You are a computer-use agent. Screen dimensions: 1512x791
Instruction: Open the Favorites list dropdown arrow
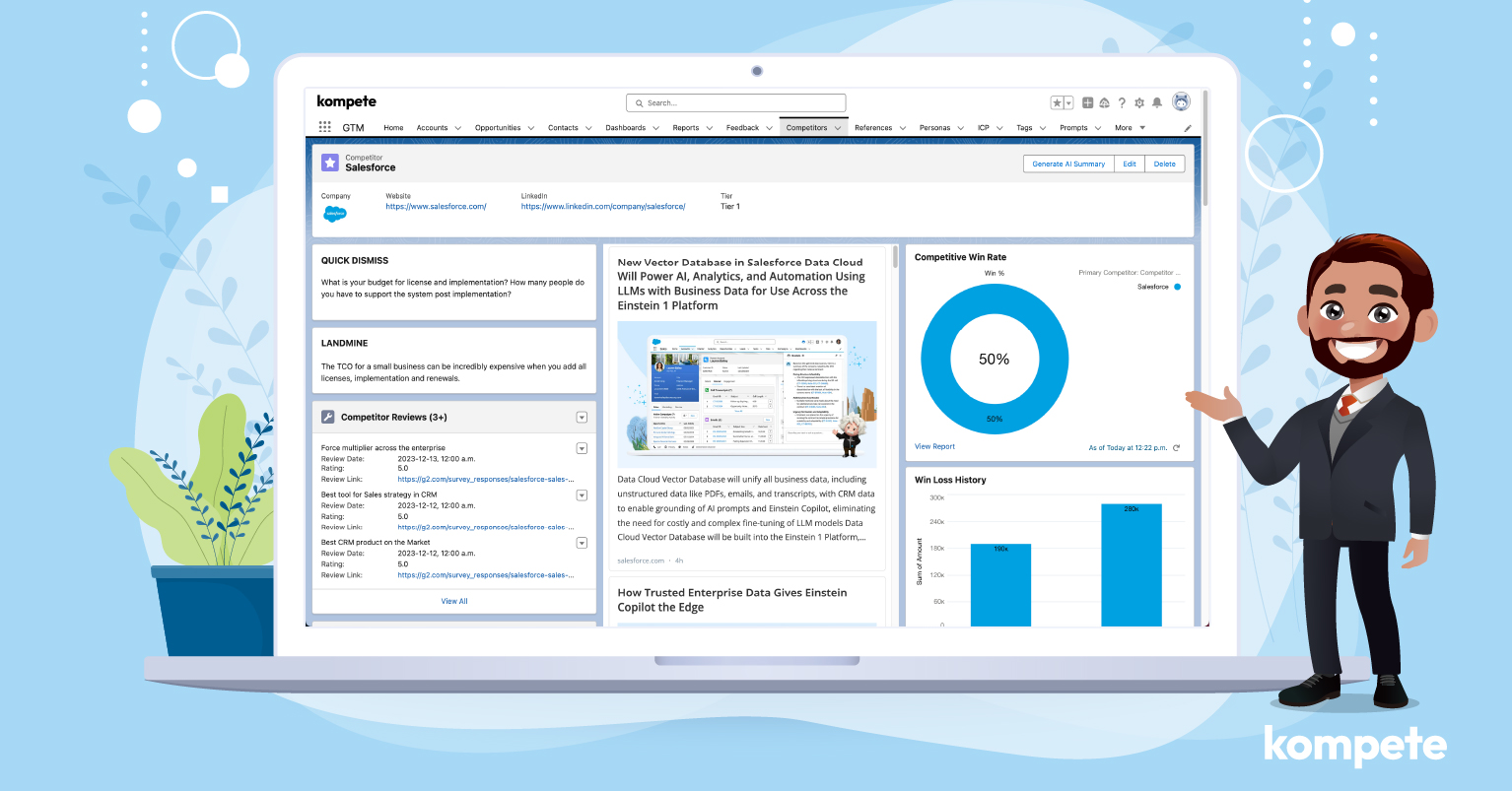(x=1068, y=102)
